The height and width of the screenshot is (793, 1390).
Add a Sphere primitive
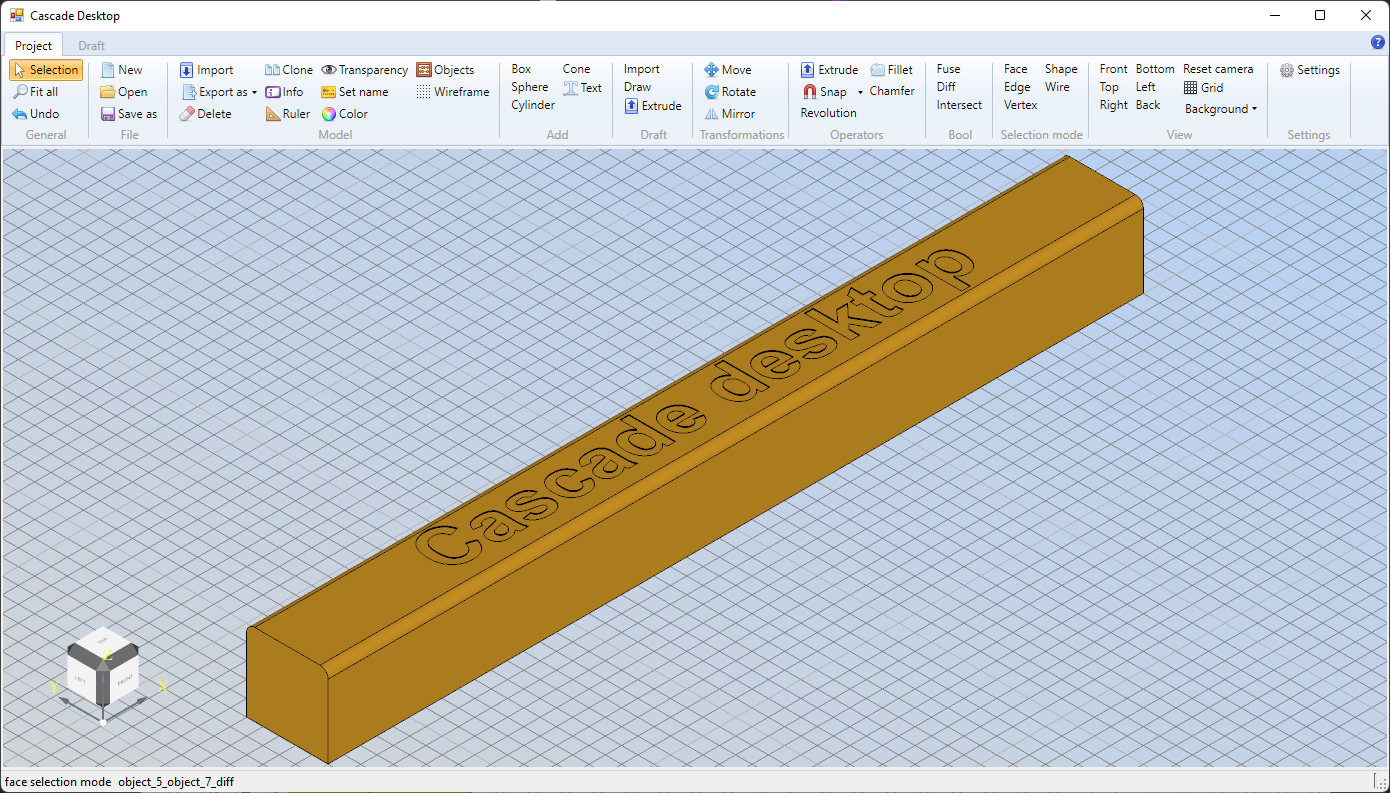pos(530,87)
